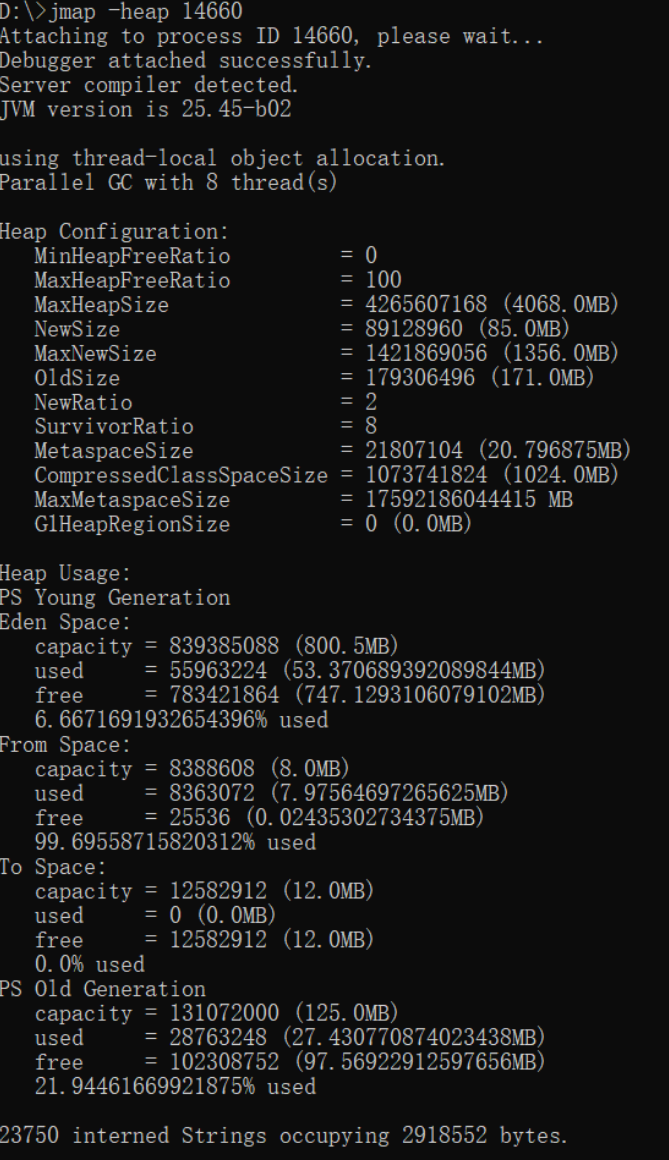Click the MinHeapFreeRatio entry
This screenshot has height=1160, width=669.
(x=132, y=256)
